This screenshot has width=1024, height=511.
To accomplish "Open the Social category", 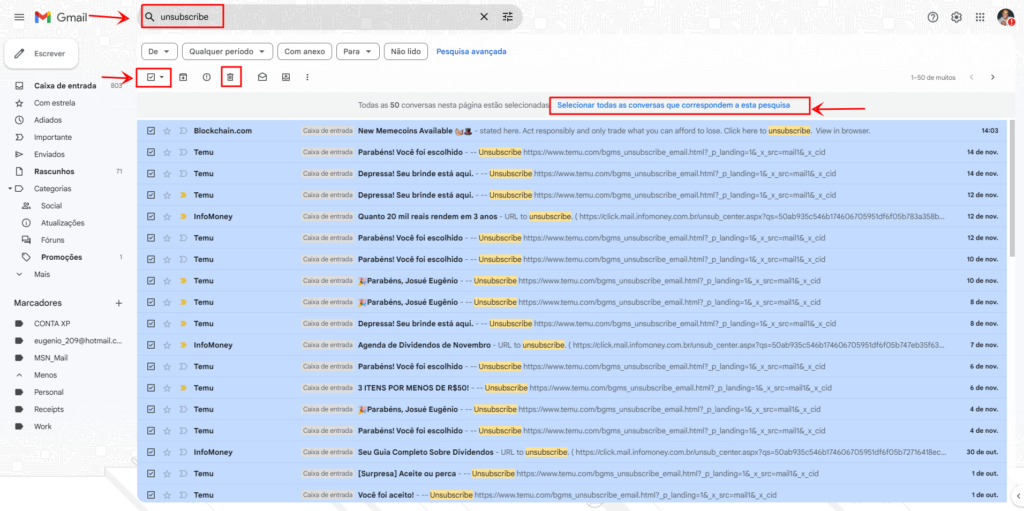I will point(51,206).
